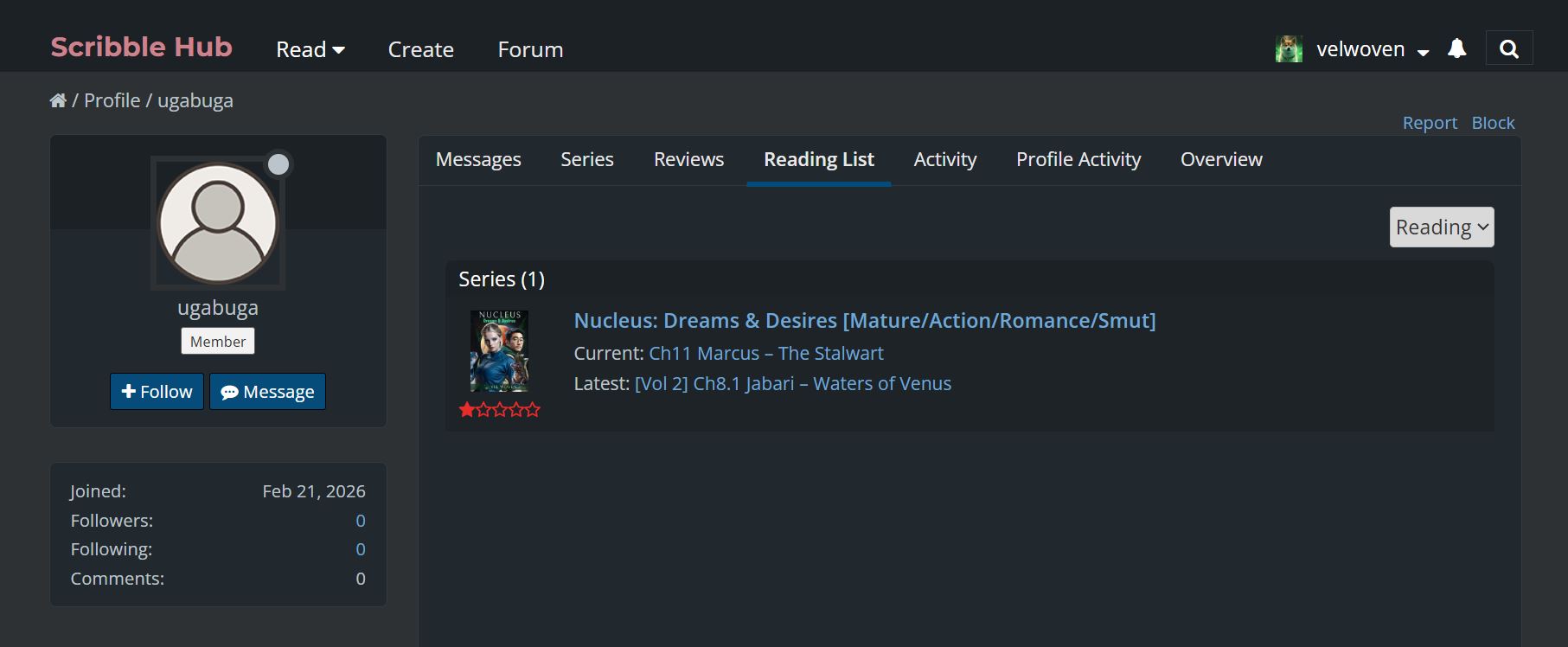Open the notifications bell
The width and height of the screenshot is (1568, 647).
(1456, 49)
